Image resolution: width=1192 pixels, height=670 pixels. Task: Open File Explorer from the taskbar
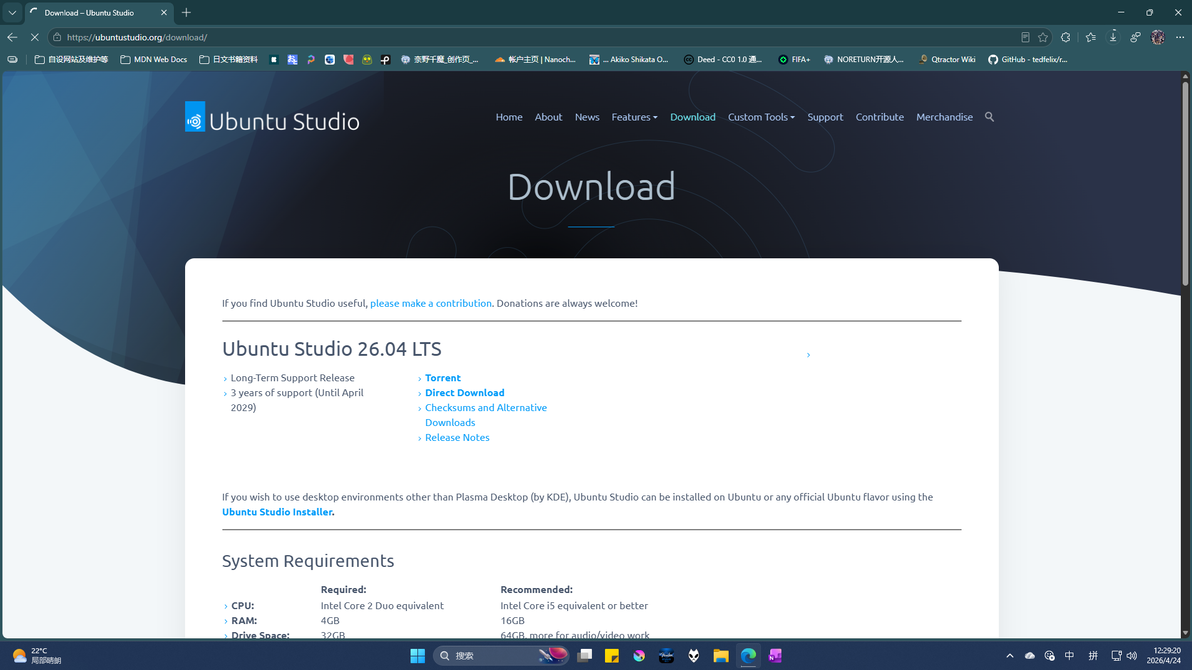(721, 656)
